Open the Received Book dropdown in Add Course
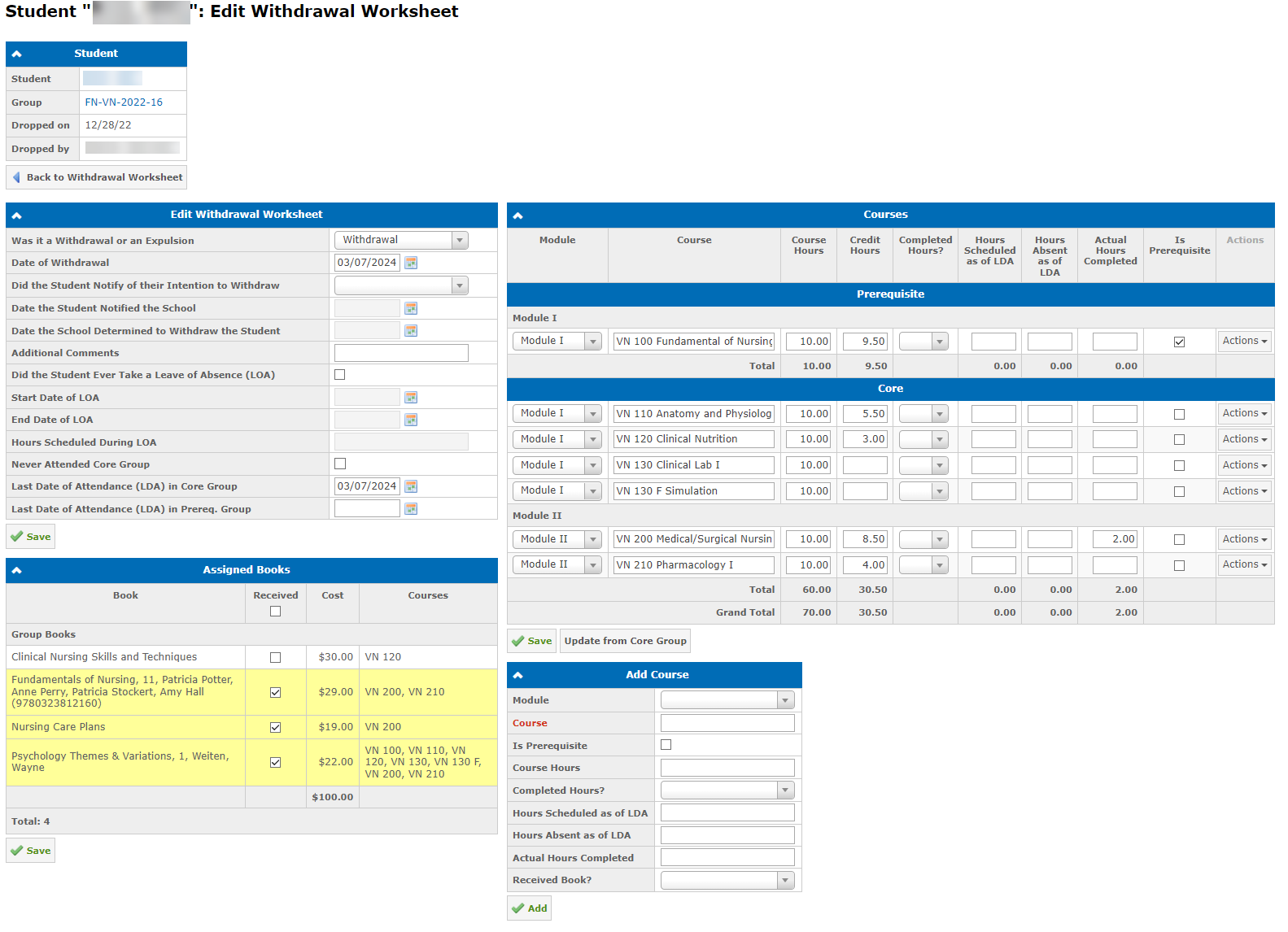Viewport: 1288px width, 932px height. pyautogui.click(x=727, y=880)
